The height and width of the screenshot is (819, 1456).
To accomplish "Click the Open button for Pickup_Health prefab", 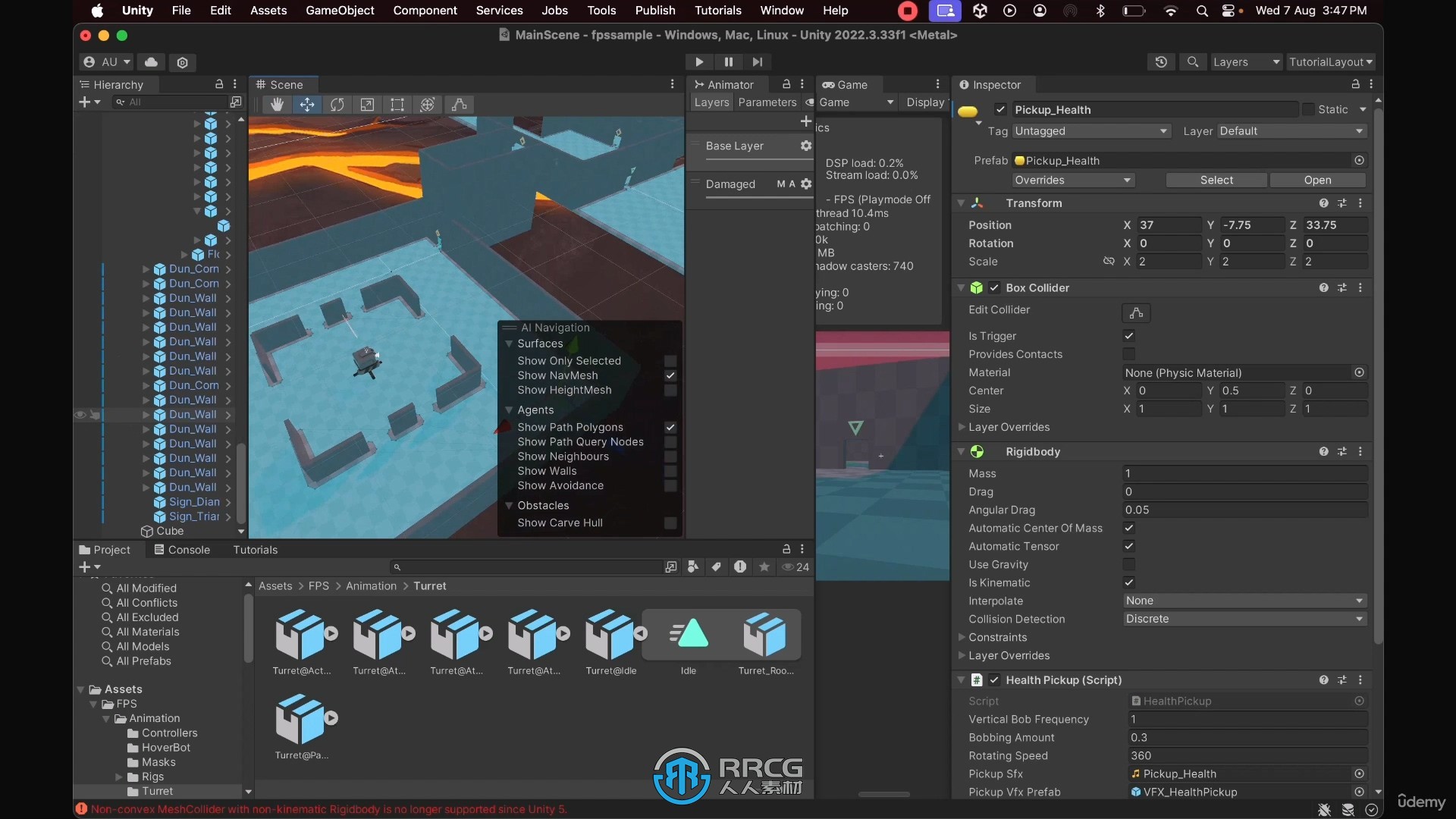I will click(x=1318, y=180).
